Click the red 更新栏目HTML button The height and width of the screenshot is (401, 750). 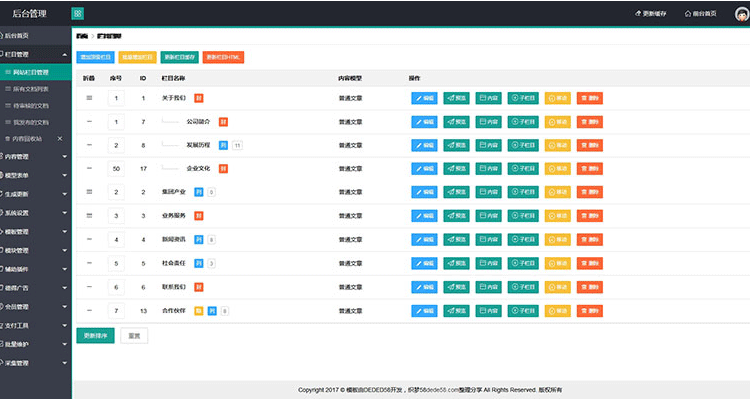[223, 57]
